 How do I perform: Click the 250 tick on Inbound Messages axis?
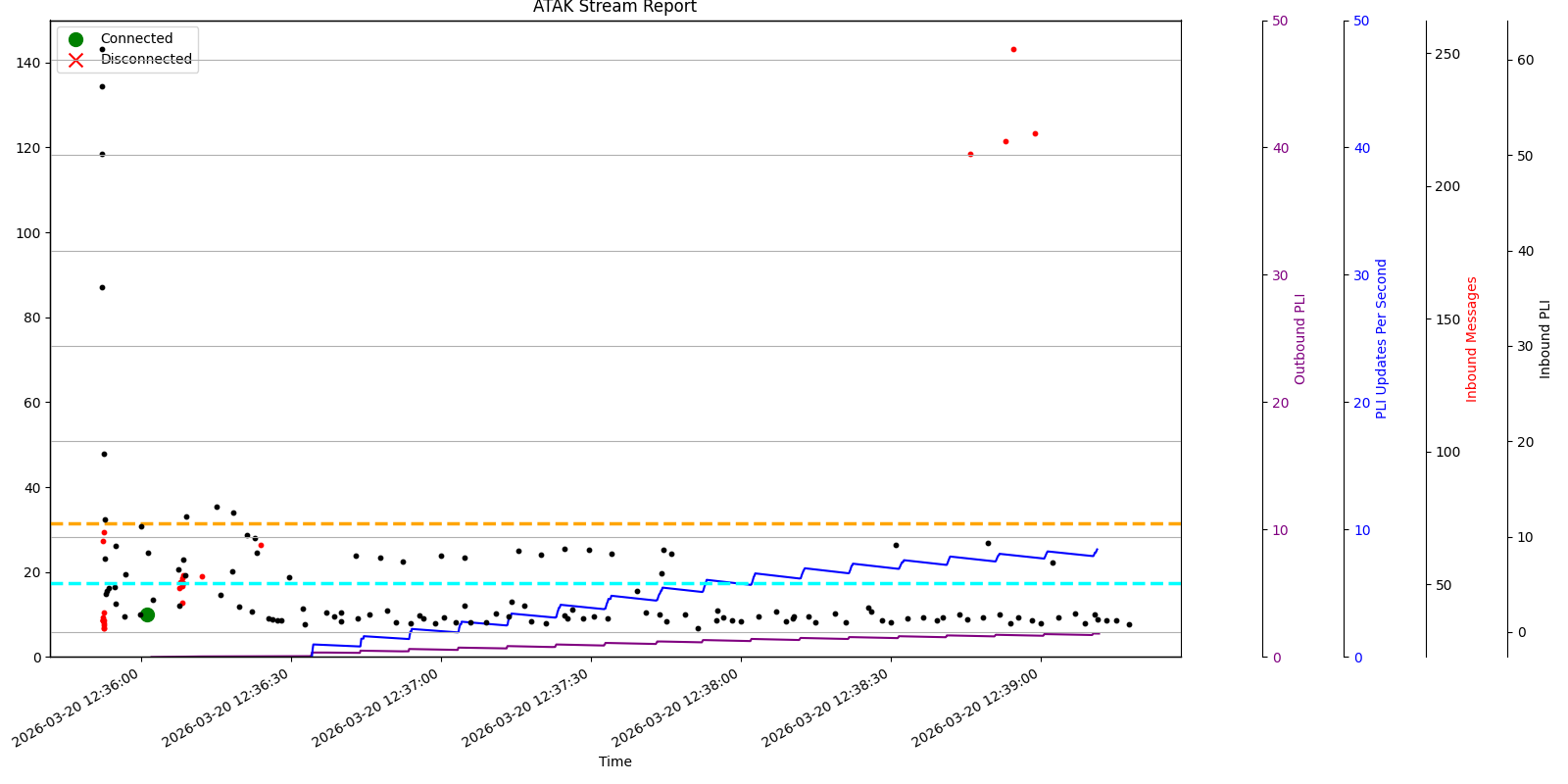click(x=1447, y=54)
